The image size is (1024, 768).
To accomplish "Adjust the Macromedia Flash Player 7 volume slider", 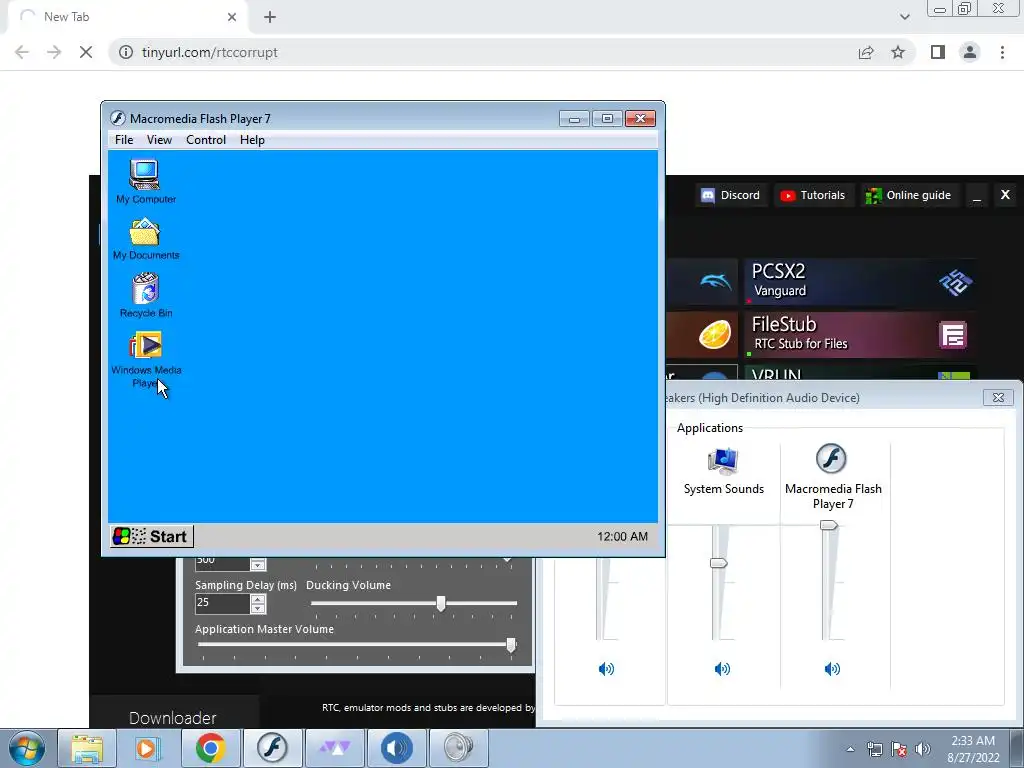I will (x=829, y=525).
